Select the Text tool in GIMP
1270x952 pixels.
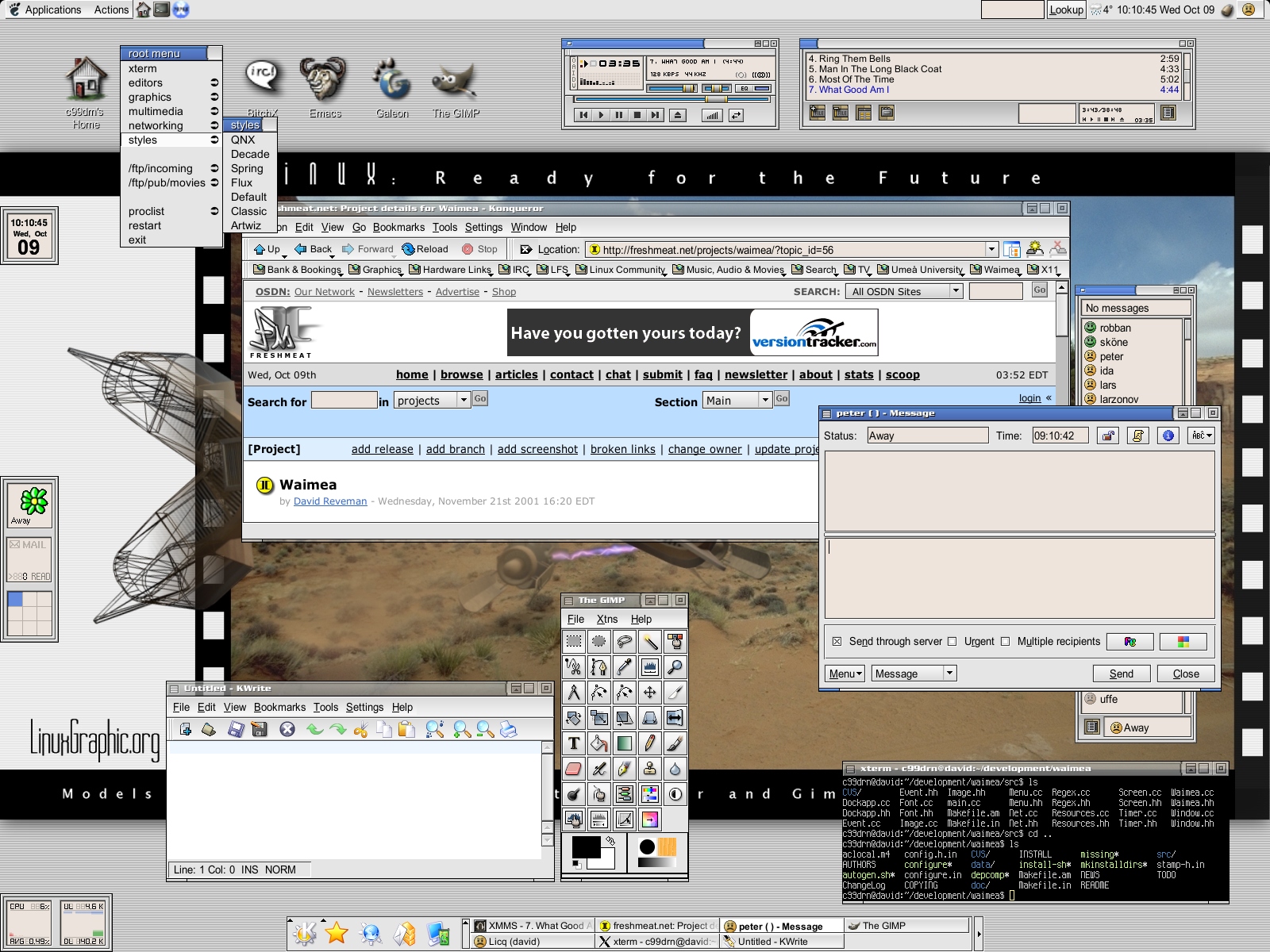click(574, 743)
